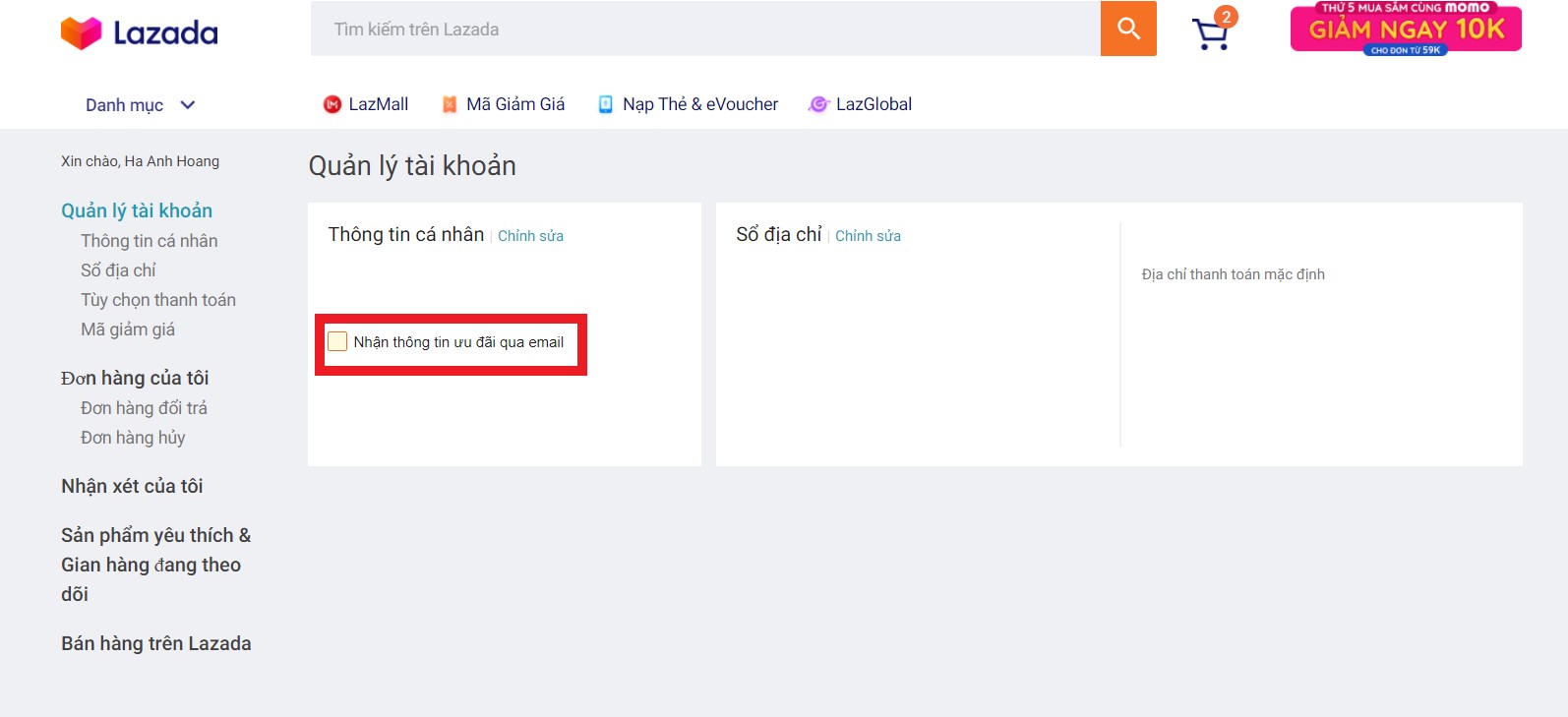Screen dimensions: 1568x717
Task: Focus the Tìm kiếm trên Lazada search field
Action: [x=704, y=30]
